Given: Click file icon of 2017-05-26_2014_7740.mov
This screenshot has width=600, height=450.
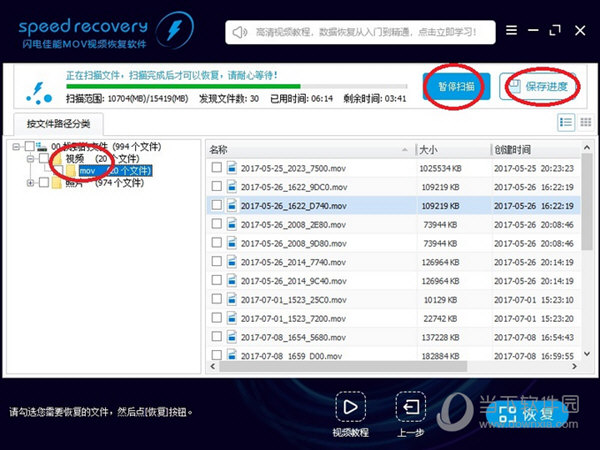Looking at the screenshot, I should (x=232, y=261).
